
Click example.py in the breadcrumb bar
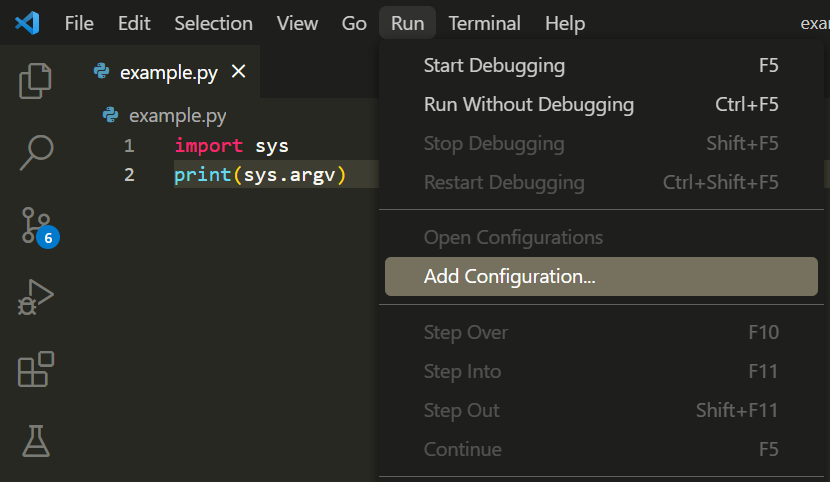pos(177,115)
